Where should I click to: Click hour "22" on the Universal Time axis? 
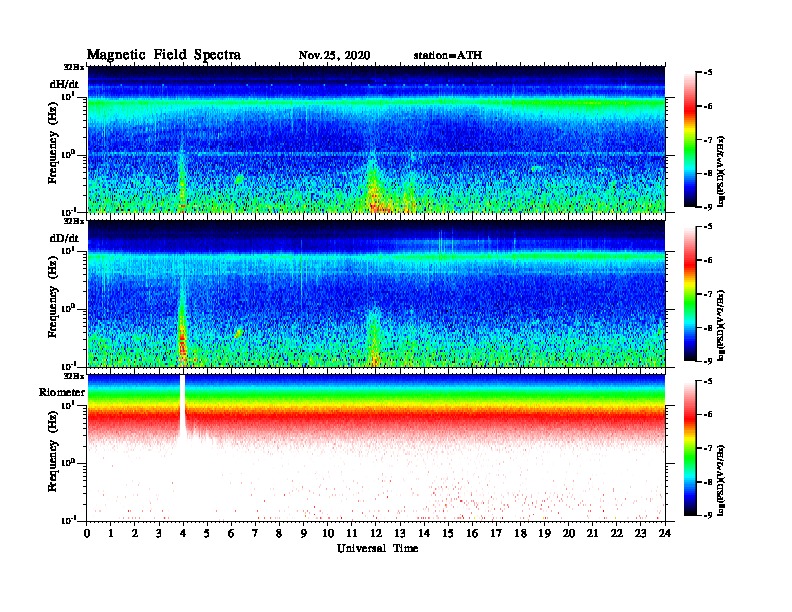(x=617, y=534)
